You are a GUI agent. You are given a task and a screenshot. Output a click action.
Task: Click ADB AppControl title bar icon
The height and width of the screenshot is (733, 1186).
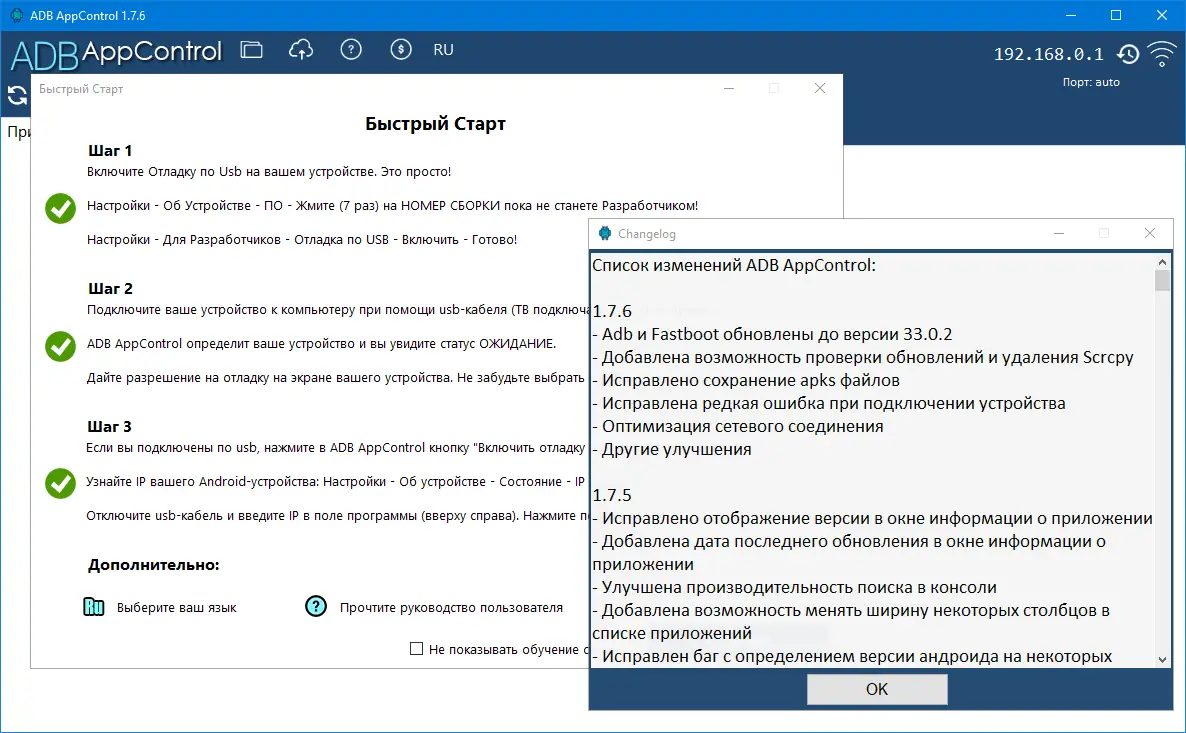pos(17,15)
